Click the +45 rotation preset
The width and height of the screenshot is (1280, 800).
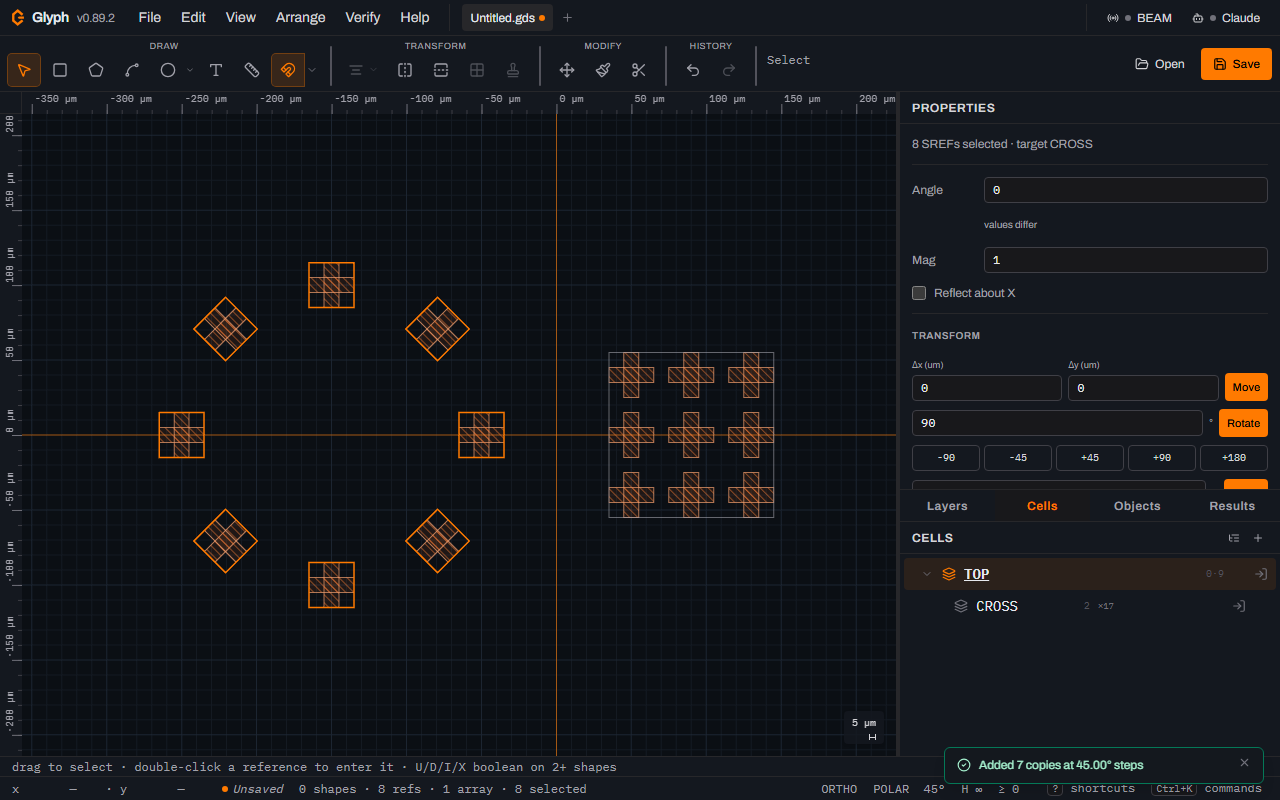pos(1090,458)
